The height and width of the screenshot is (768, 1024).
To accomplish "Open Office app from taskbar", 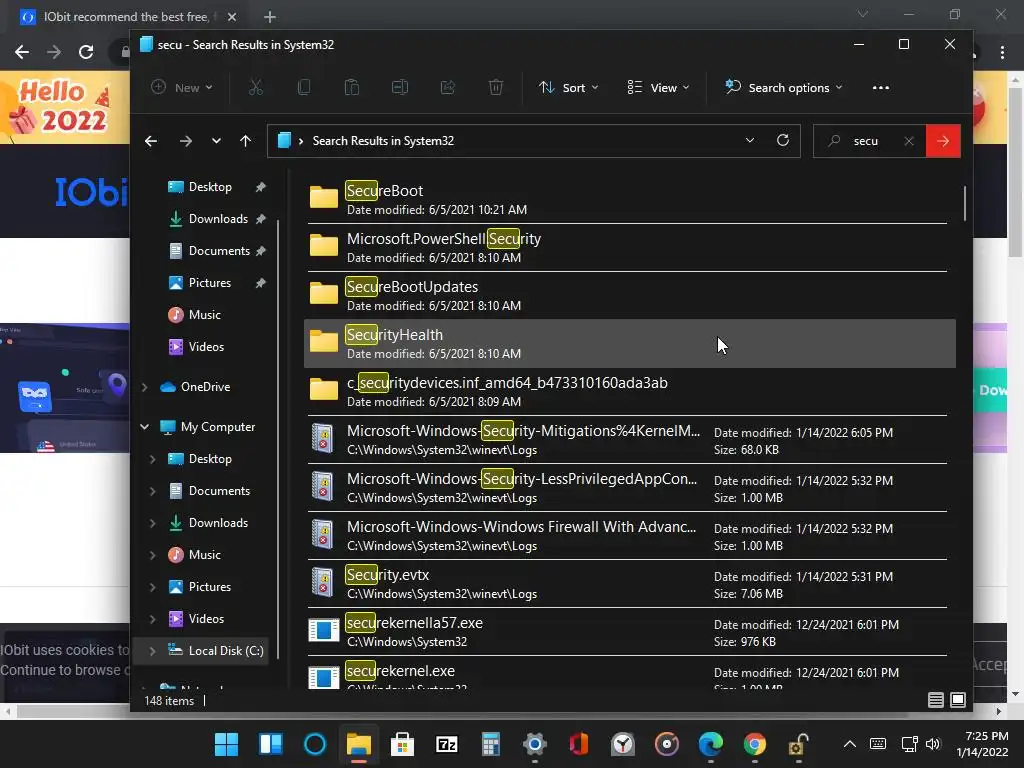I will (579, 744).
